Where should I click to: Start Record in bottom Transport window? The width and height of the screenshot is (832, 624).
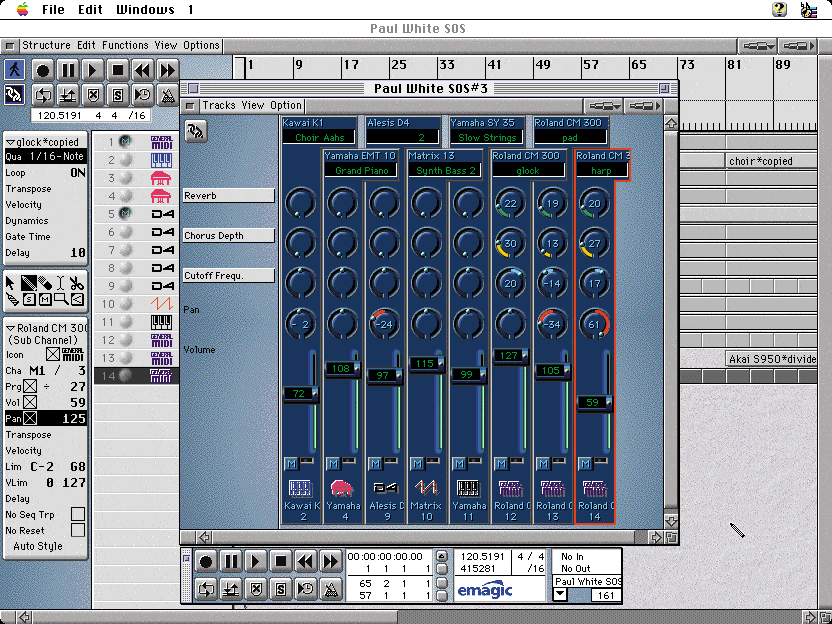[x=206, y=561]
